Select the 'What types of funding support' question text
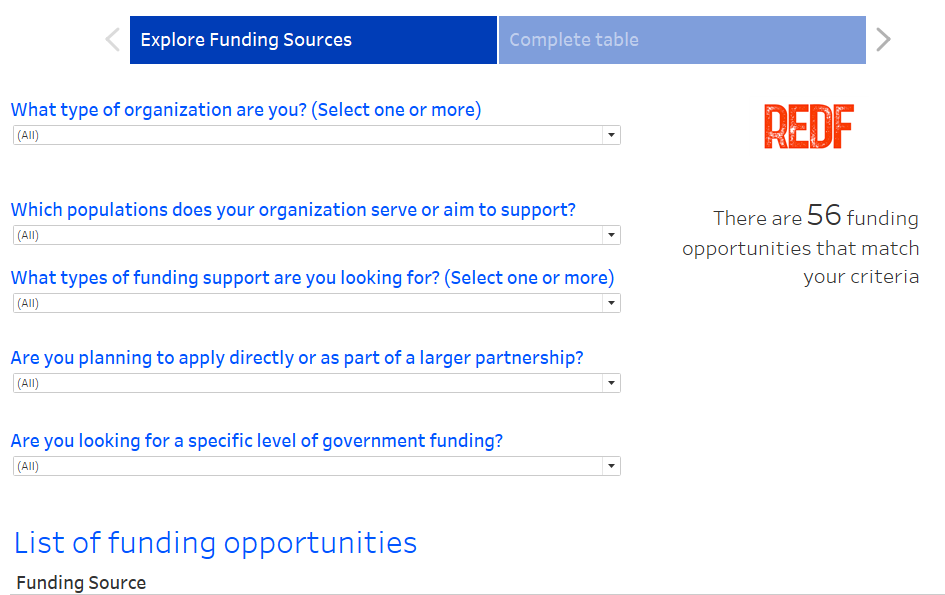The width and height of the screenshot is (945, 595). [x=312, y=278]
